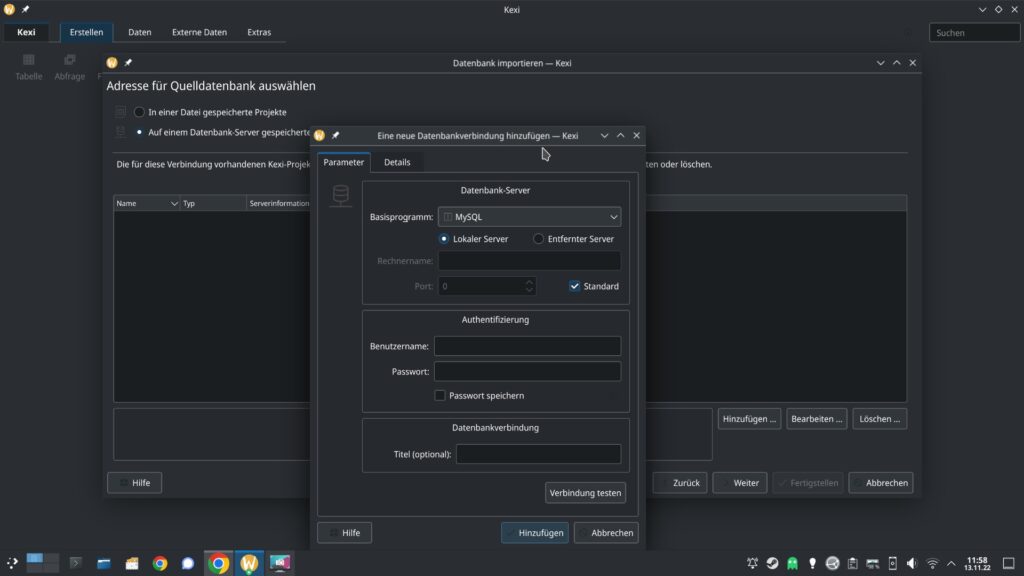The image size is (1024, 576).
Task: Open the KDE Connect tray icon
Action: (832, 563)
